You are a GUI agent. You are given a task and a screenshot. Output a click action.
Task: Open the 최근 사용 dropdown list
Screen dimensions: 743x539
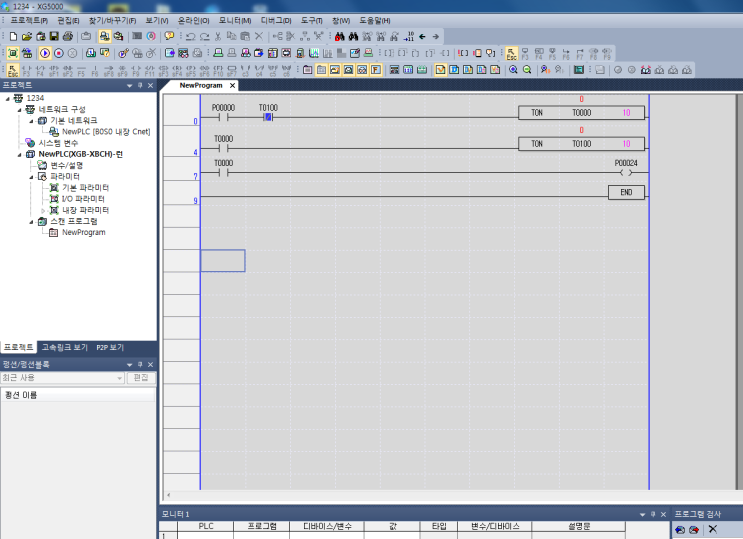(x=120, y=378)
